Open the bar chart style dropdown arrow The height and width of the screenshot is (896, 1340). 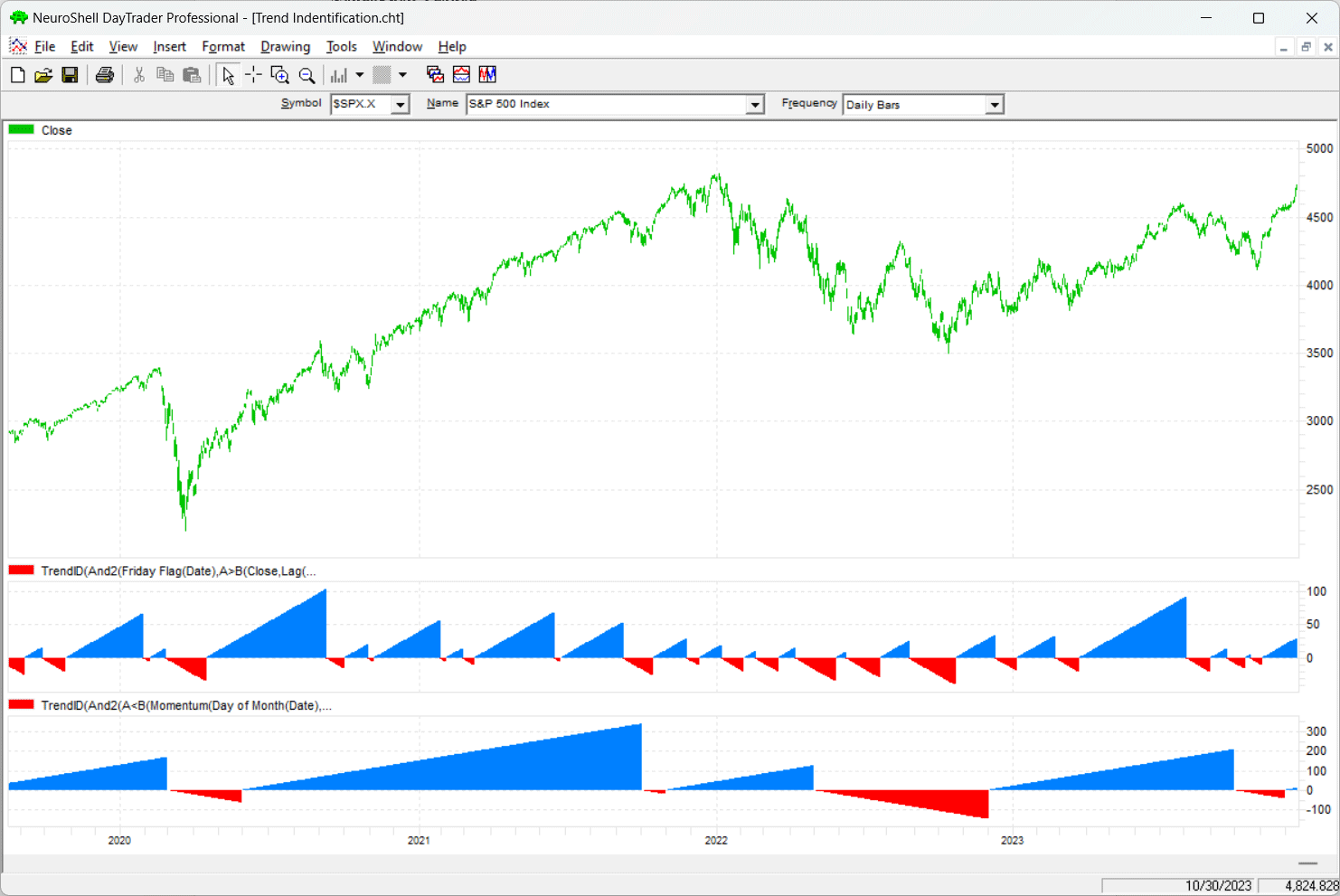(x=360, y=75)
